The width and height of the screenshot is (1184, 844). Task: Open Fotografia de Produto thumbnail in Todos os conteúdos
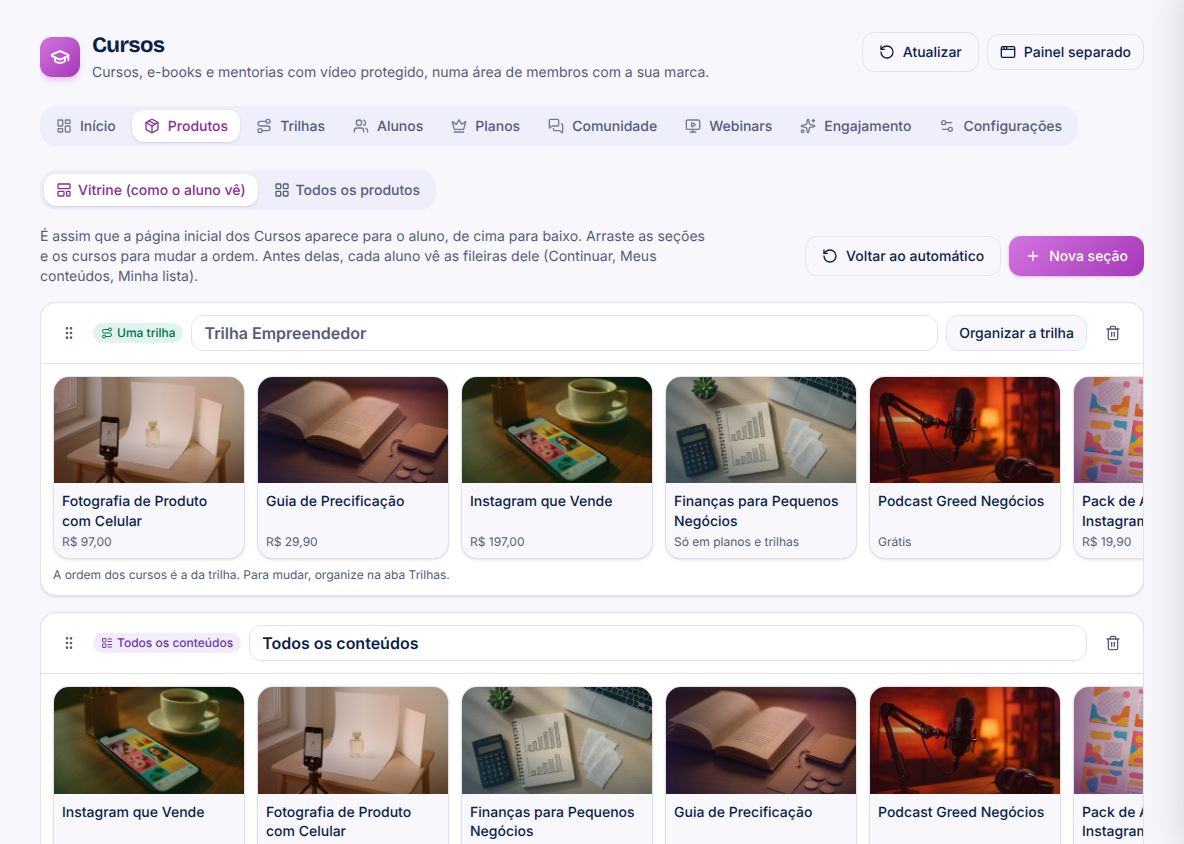[353, 741]
